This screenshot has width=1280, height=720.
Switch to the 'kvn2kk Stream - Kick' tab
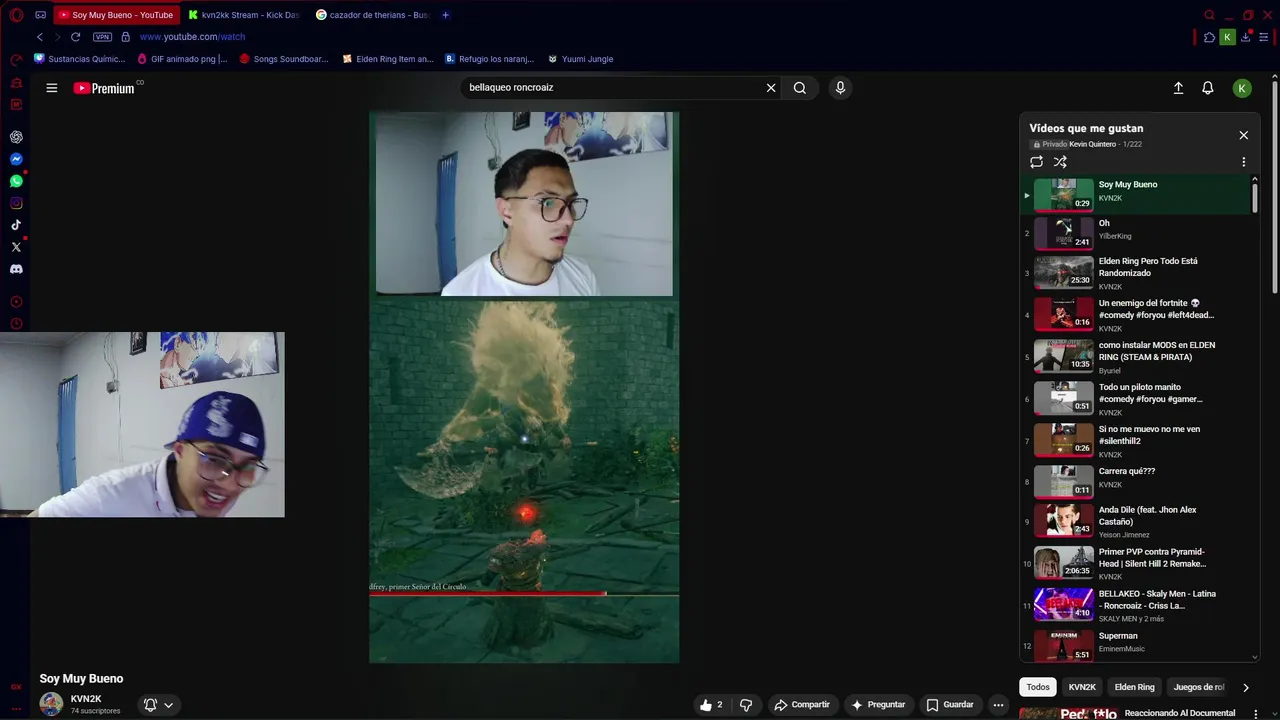[242, 15]
